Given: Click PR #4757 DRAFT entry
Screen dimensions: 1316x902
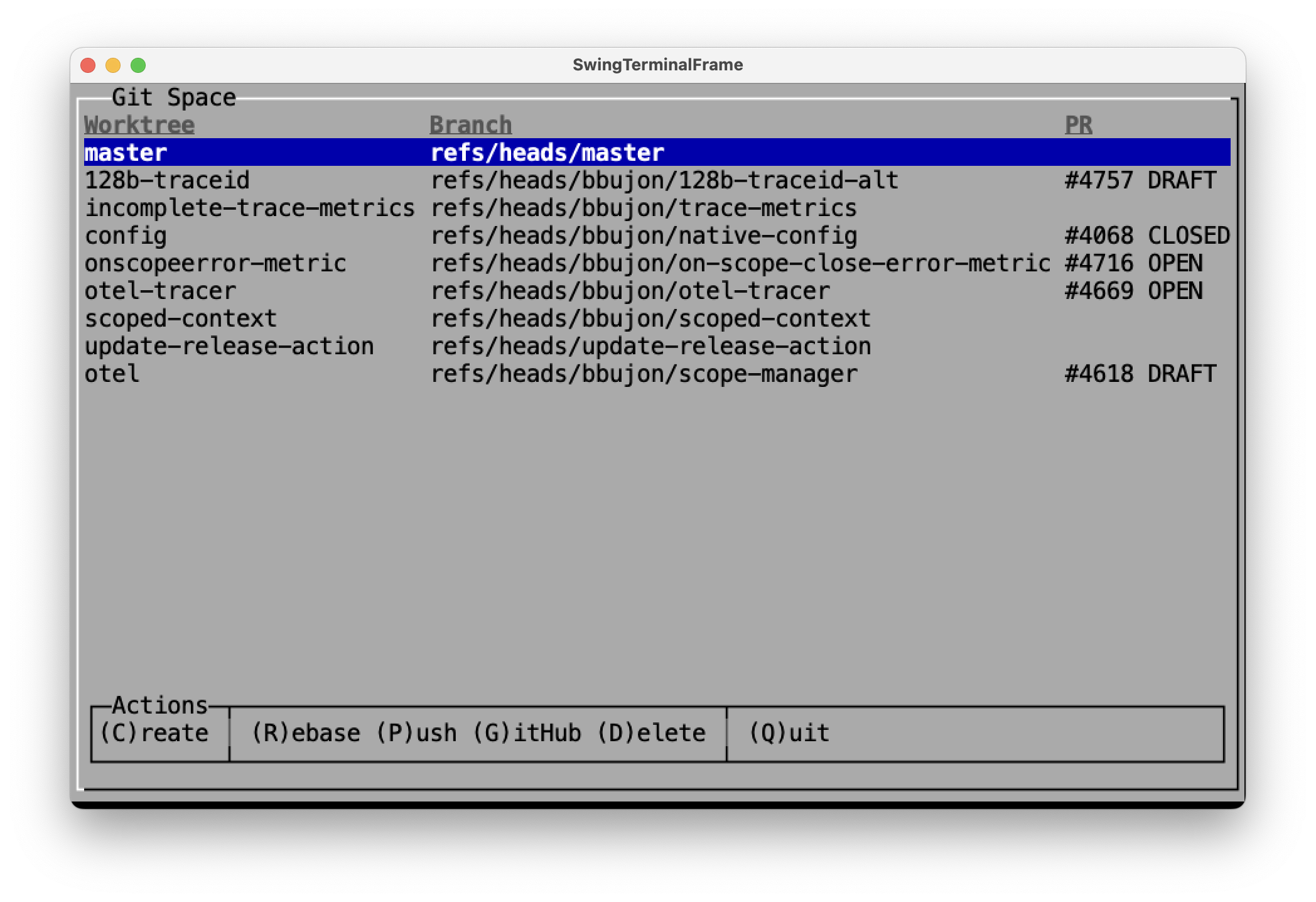Looking at the screenshot, I should pyautogui.click(x=1140, y=180).
